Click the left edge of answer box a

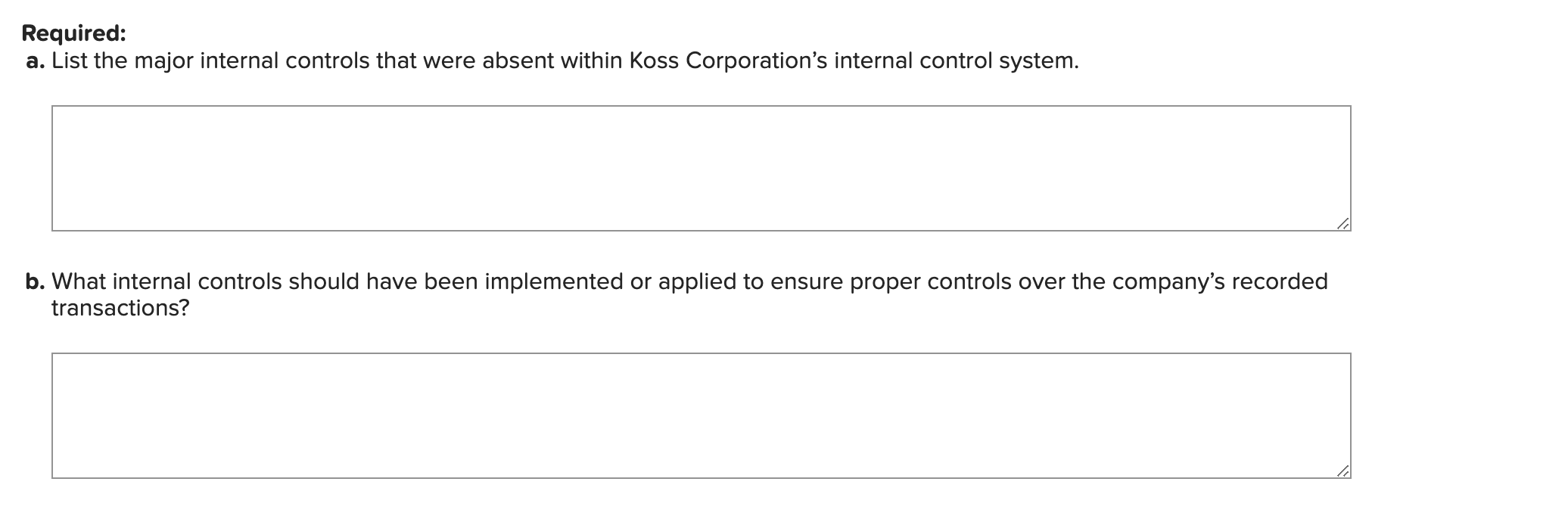(x=53, y=166)
